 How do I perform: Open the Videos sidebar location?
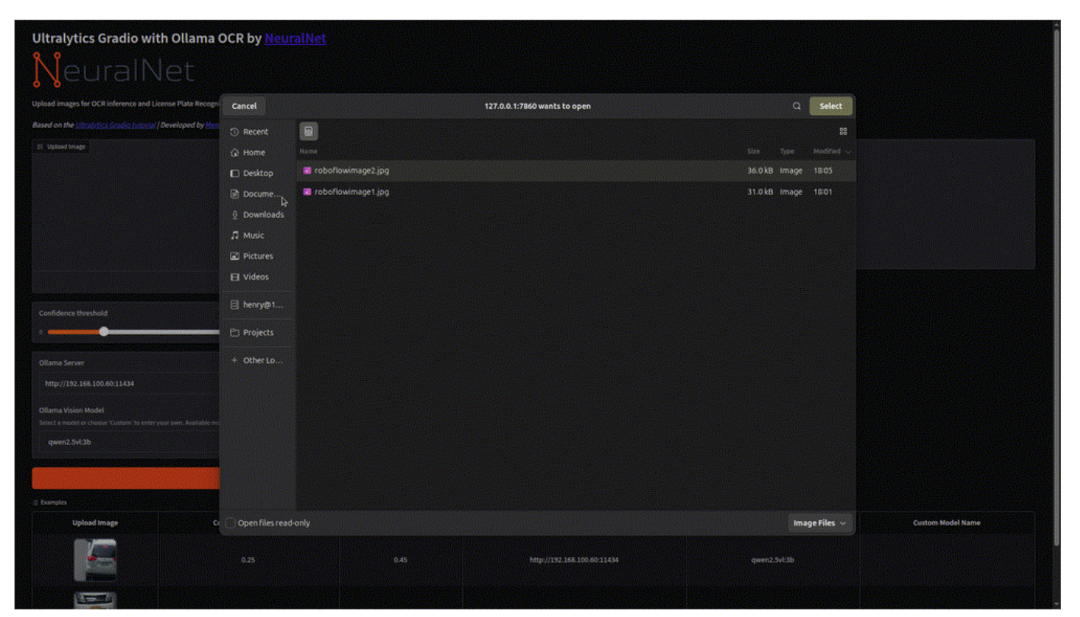[258, 276]
